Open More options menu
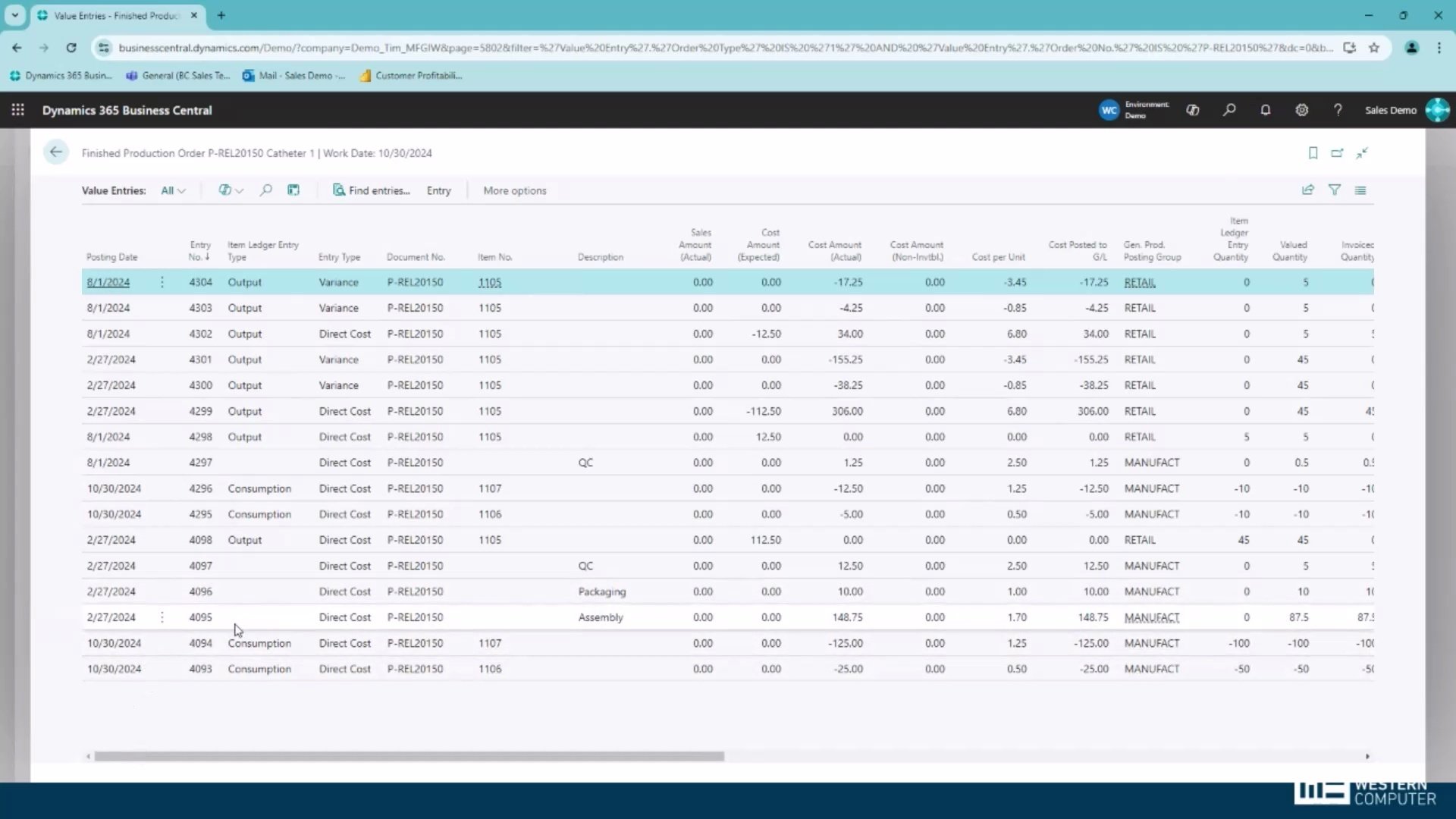Image resolution: width=1456 pixels, height=819 pixels. point(515,190)
